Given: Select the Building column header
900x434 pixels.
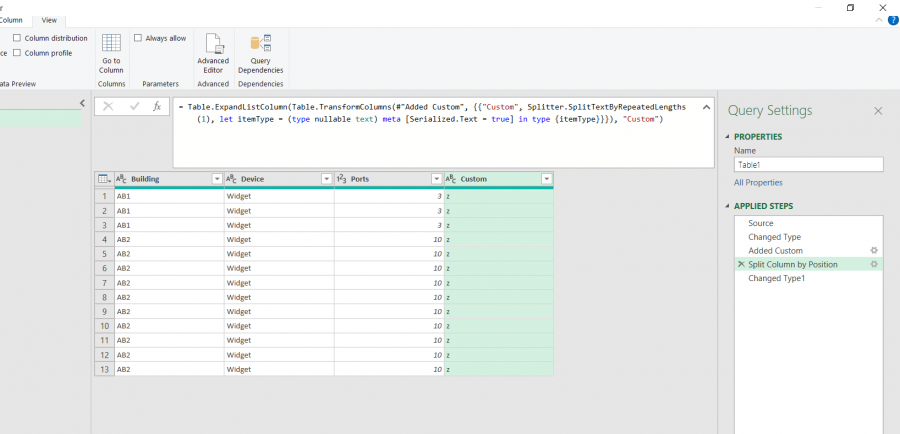Looking at the screenshot, I should [169, 179].
